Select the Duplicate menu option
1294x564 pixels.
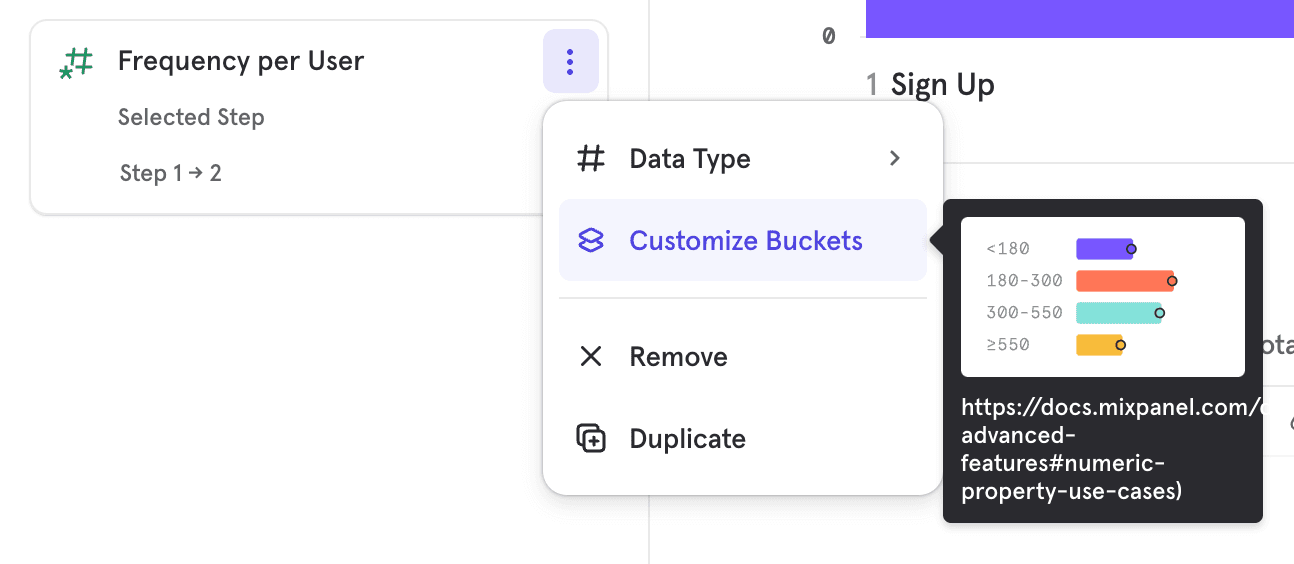click(687, 439)
